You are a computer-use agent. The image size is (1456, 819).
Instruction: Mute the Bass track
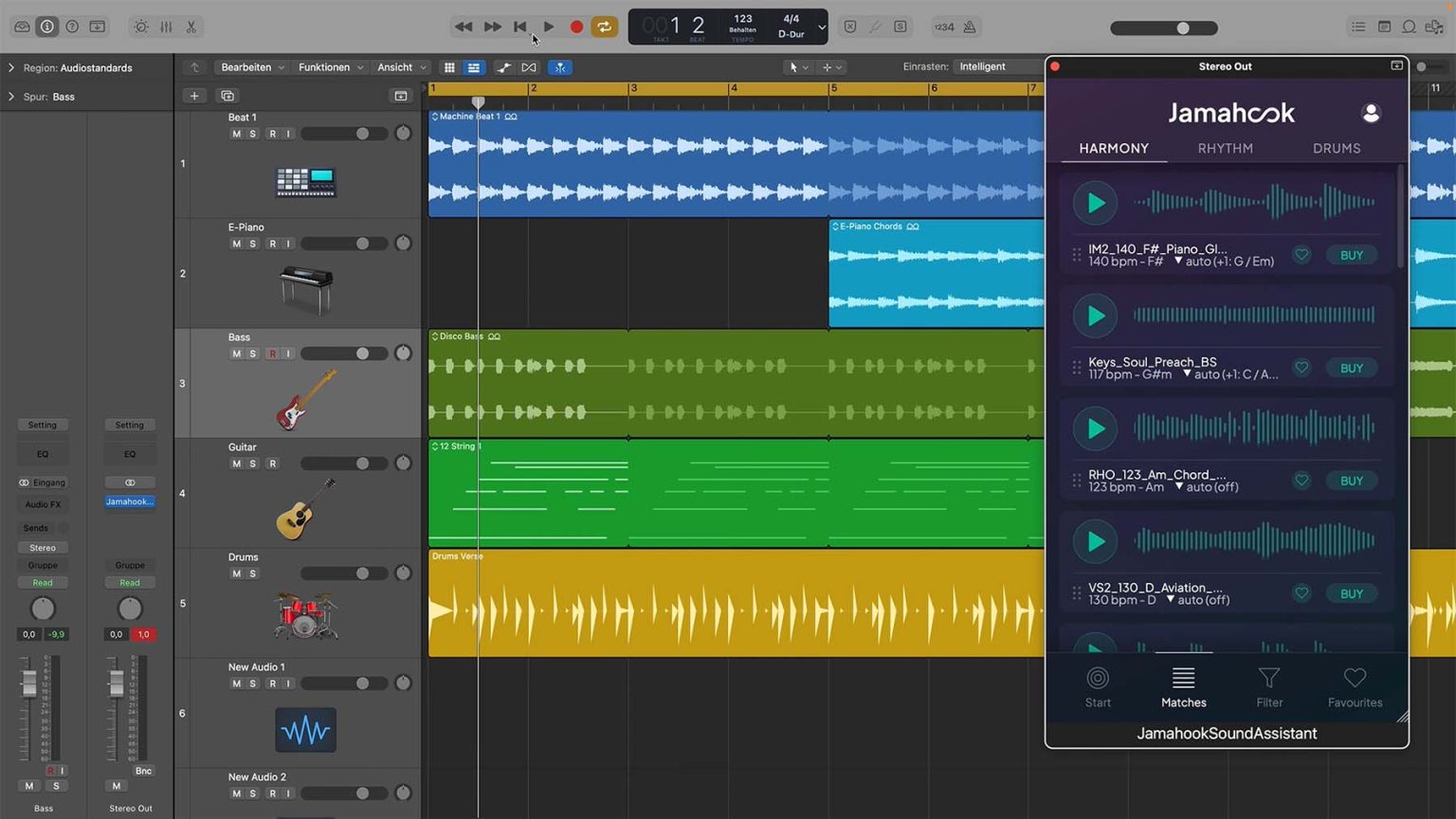pyautogui.click(x=236, y=353)
